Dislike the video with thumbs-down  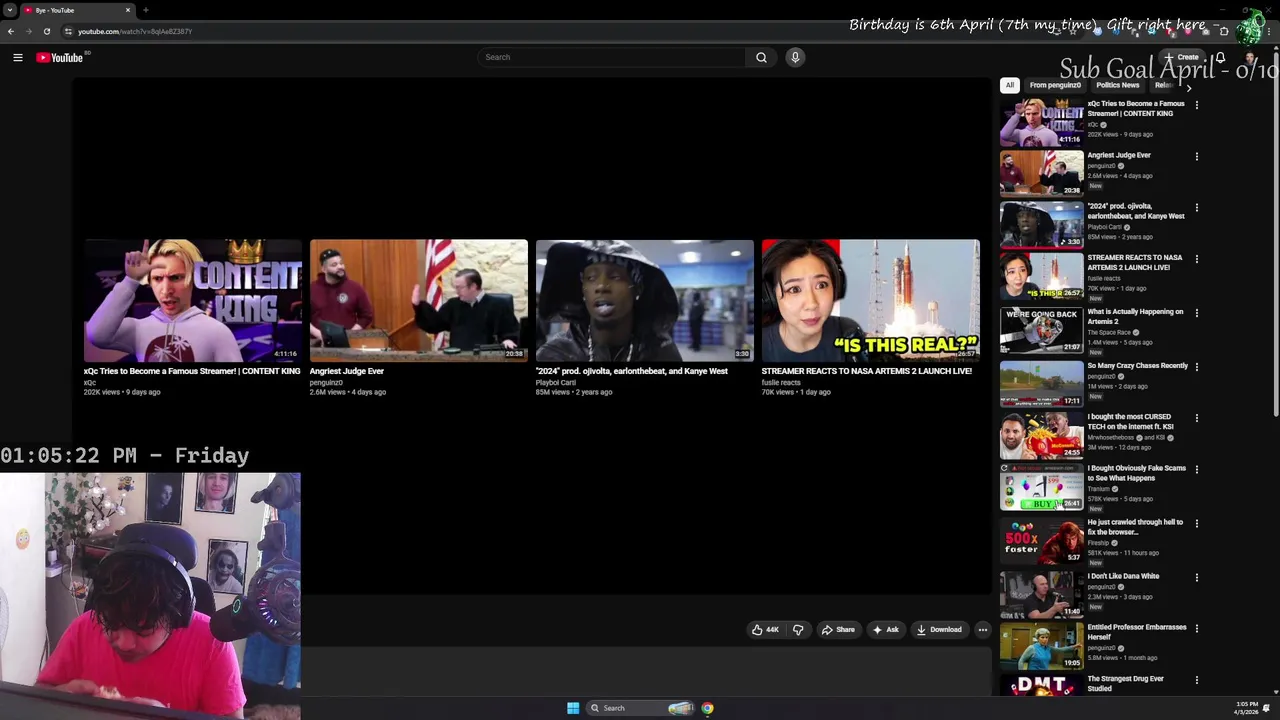798,630
